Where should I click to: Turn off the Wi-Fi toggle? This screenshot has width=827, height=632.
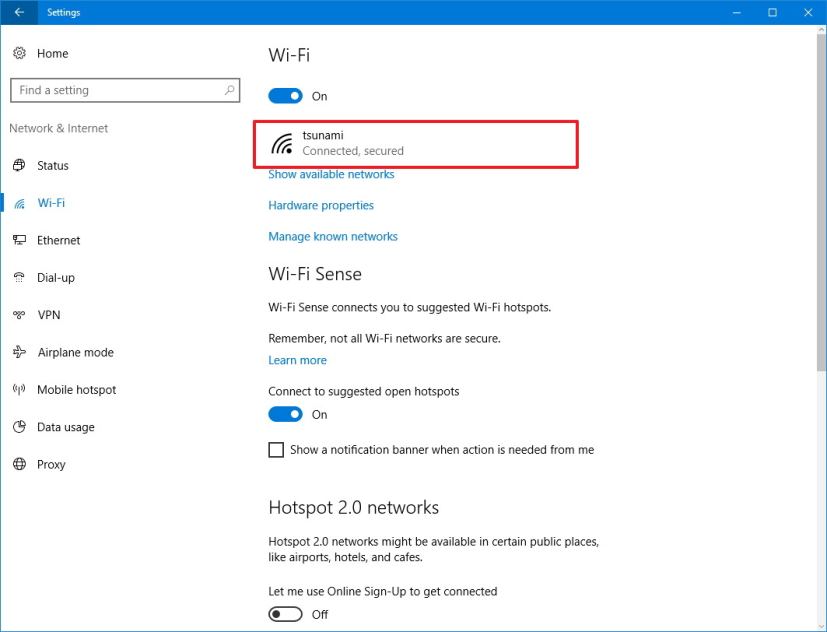pos(285,96)
